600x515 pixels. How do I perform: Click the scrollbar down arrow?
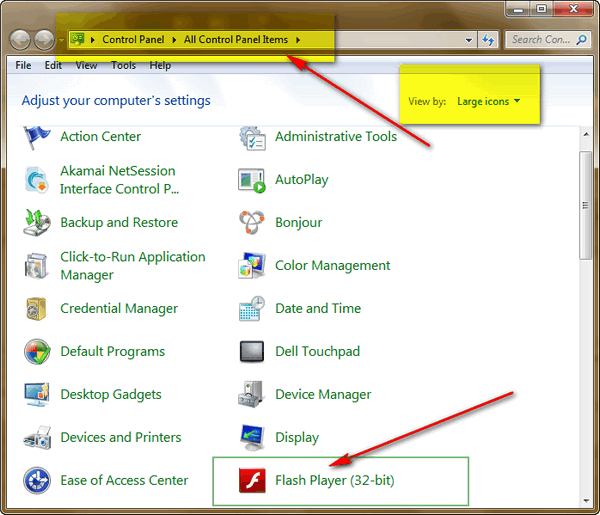point(586,500)
